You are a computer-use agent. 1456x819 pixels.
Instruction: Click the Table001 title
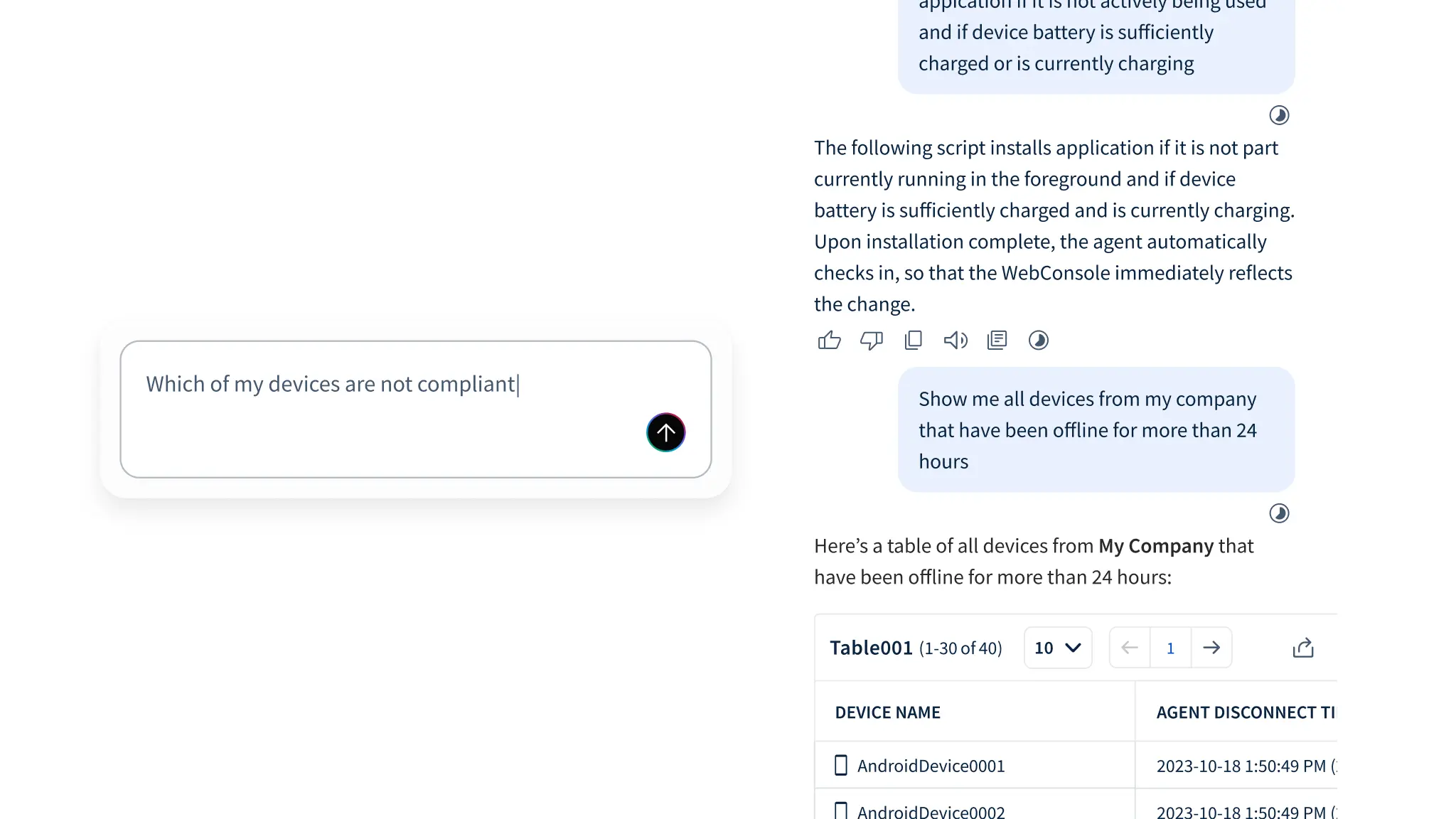click(x=871, y=648)
